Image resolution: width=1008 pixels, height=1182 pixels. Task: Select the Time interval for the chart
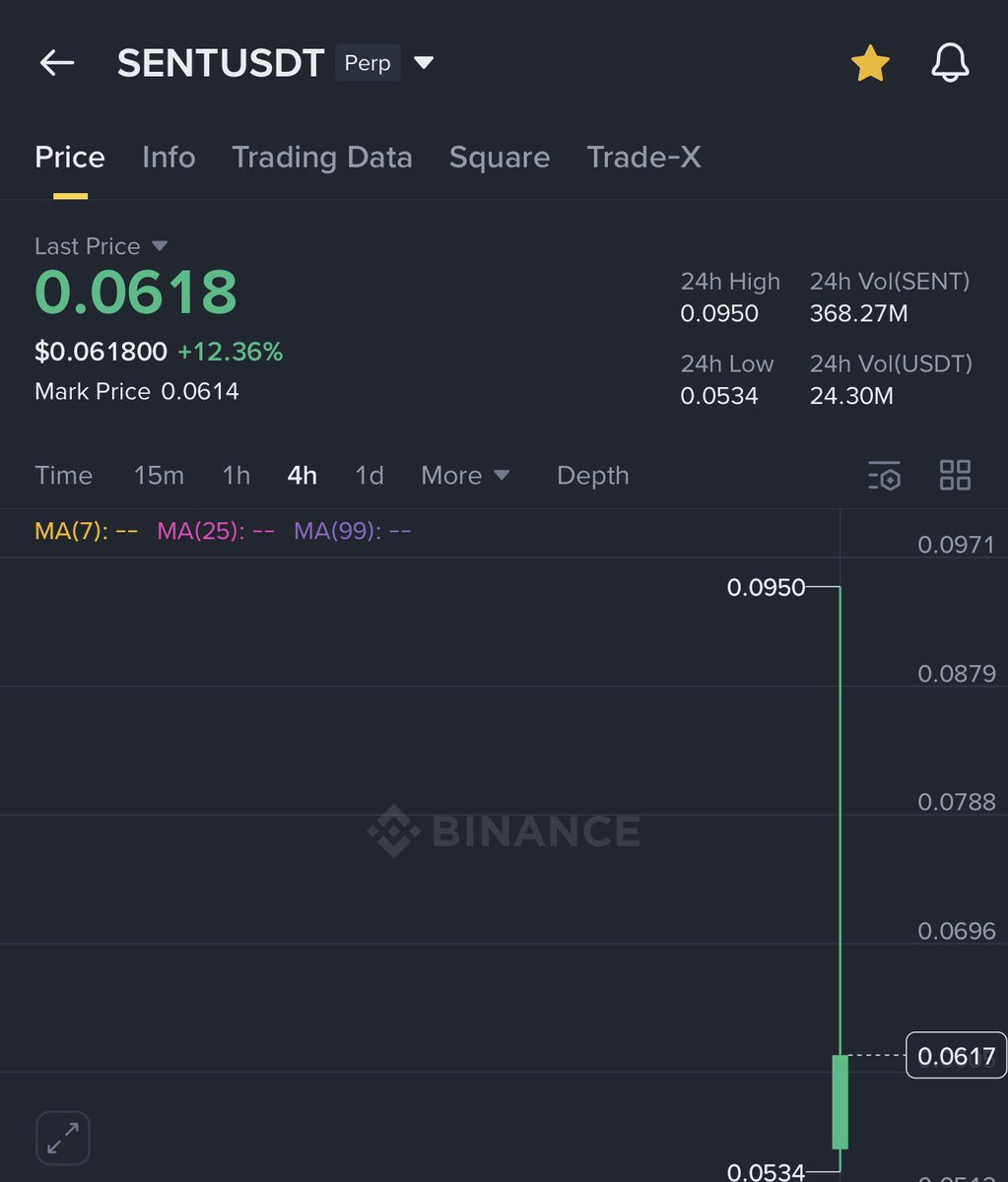(x=63, y=475)
